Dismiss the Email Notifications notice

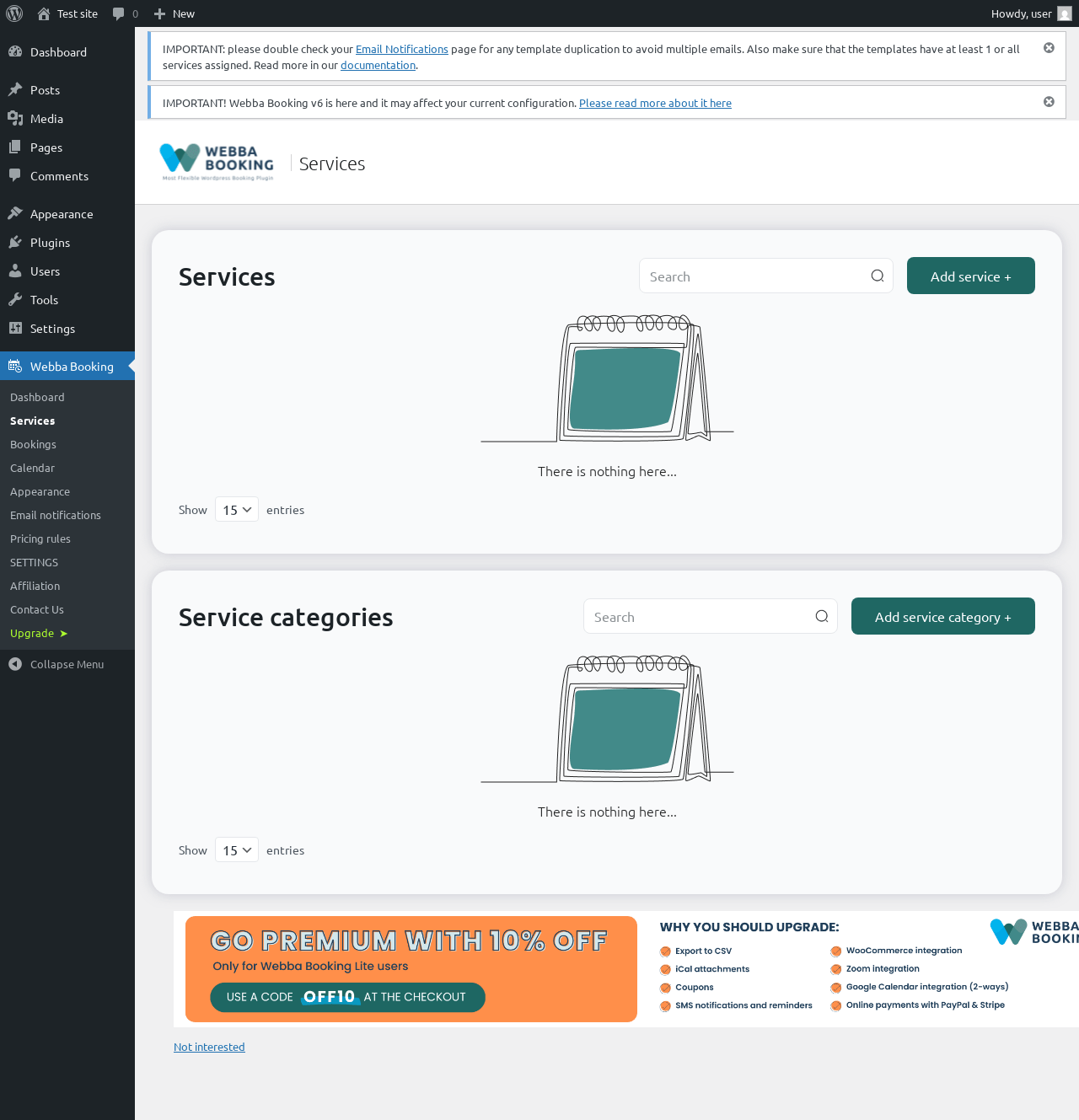[x=1049, y=48]
